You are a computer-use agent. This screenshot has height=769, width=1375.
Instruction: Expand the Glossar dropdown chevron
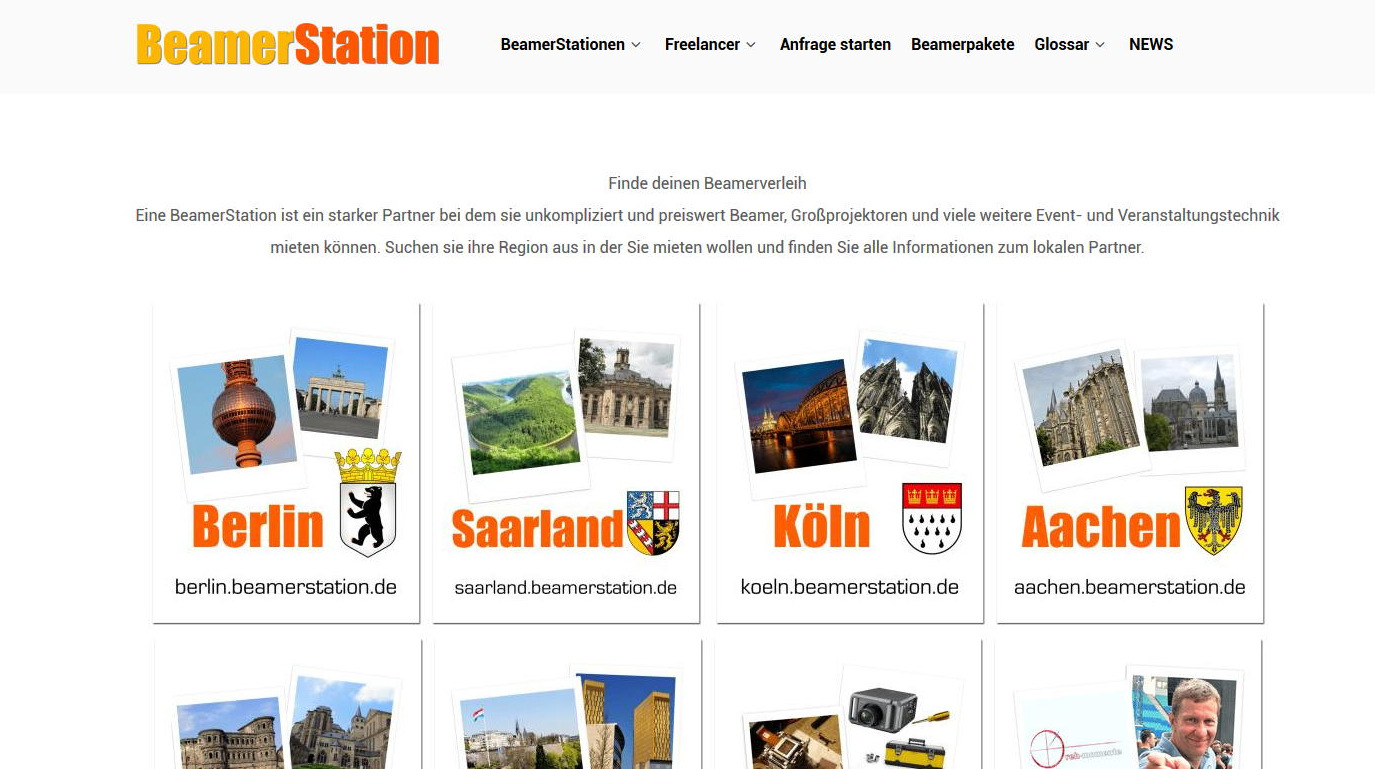click(1100, 45)
